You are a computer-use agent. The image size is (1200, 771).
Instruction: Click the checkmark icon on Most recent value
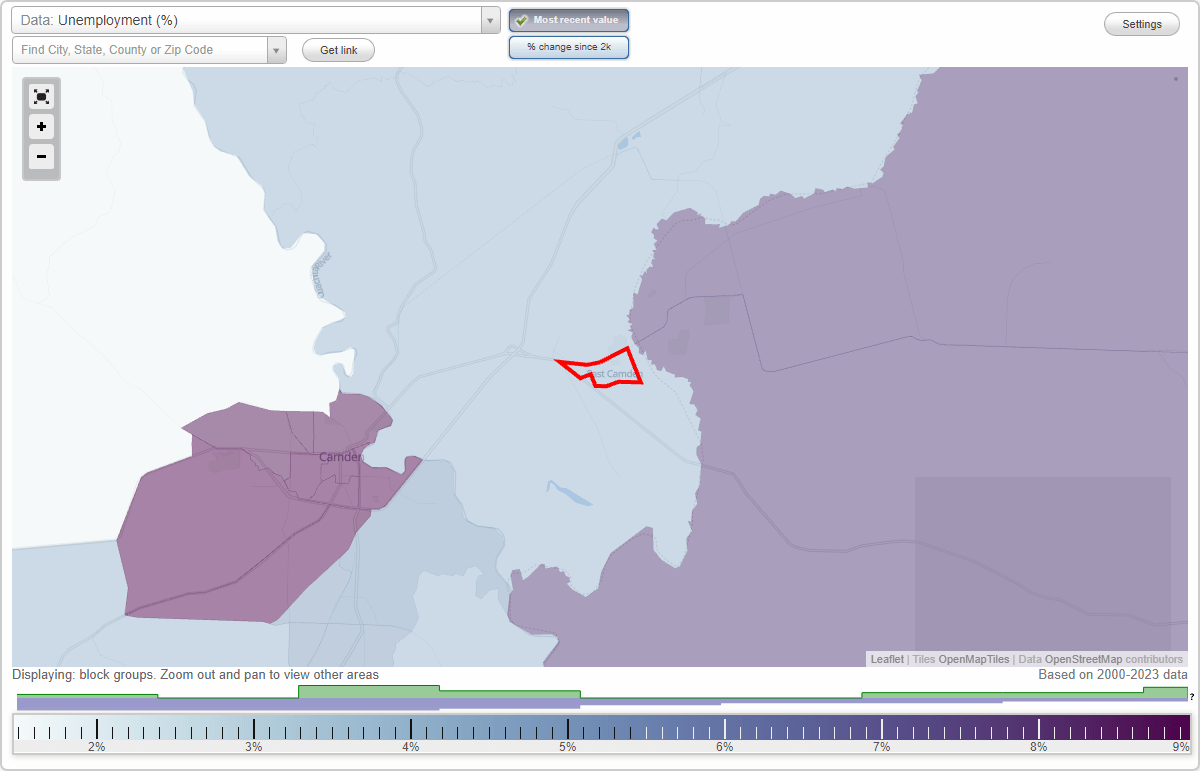tap(523, 19)
